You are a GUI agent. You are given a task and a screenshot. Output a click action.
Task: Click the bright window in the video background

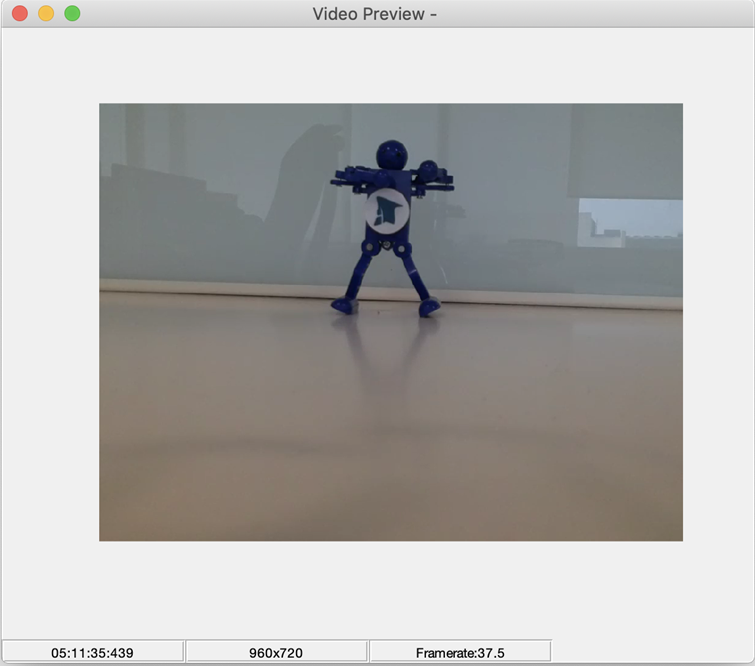point(630,222)
